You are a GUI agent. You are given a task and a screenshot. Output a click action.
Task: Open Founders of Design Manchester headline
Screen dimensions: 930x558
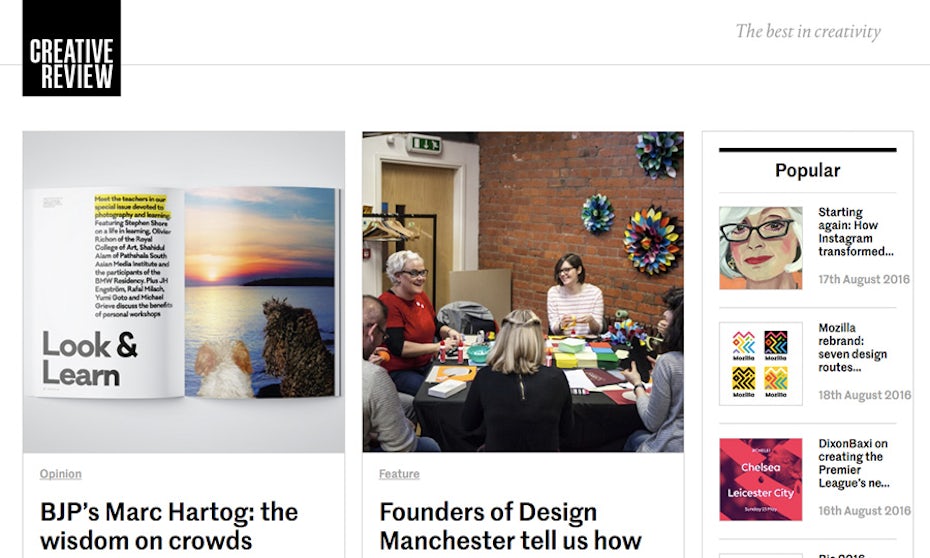point(510,526)
